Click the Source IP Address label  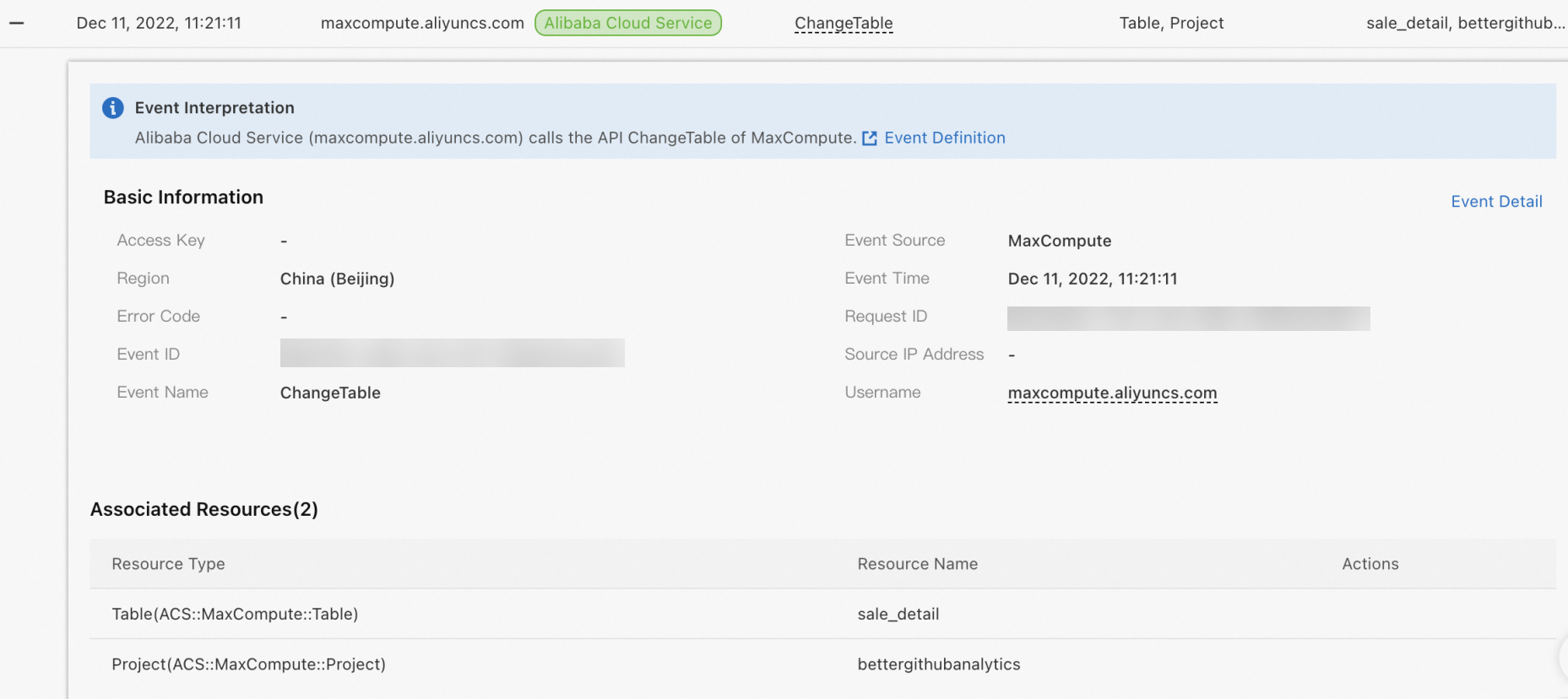pyautogui.click(x=914, y=354)
